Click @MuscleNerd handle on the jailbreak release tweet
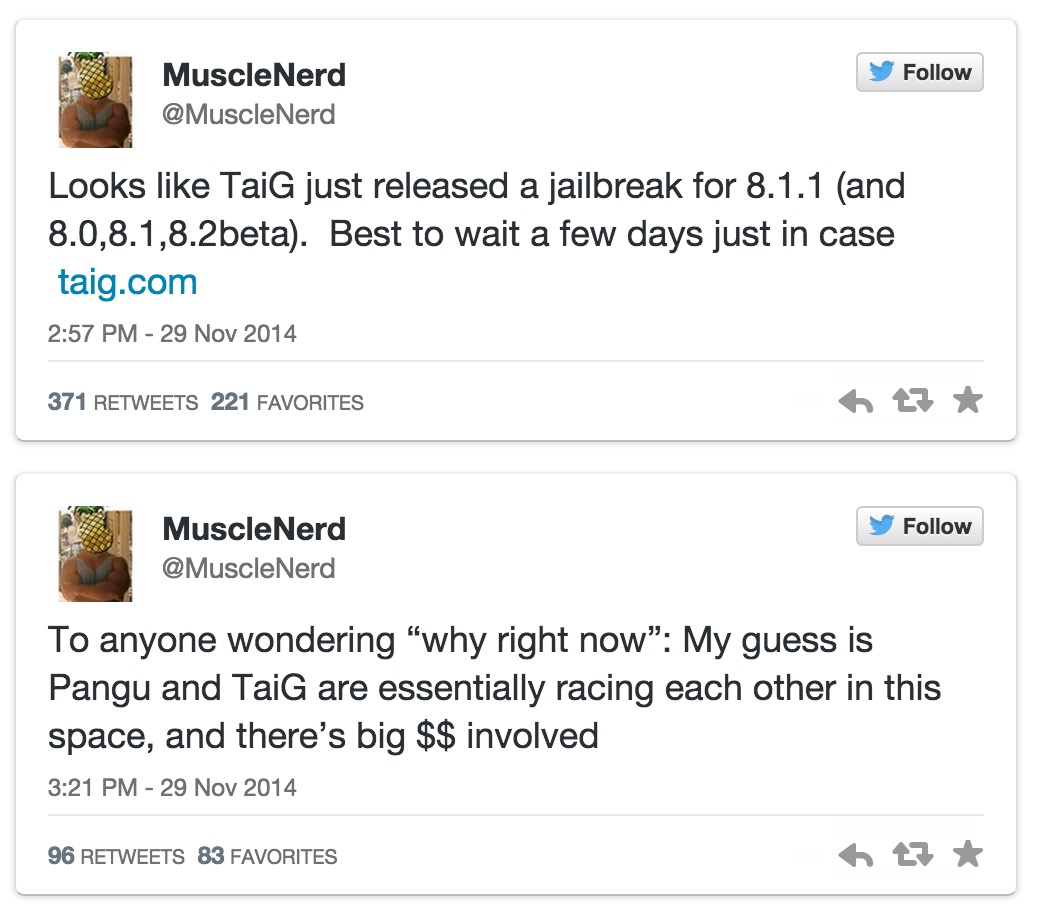The width and height of the screenshot is (1046, 914). pyautogui.click(x=249, y=115)
